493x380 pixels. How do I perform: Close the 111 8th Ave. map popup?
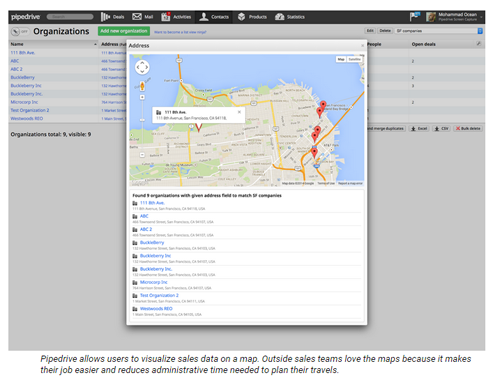(x=239, y=112)
